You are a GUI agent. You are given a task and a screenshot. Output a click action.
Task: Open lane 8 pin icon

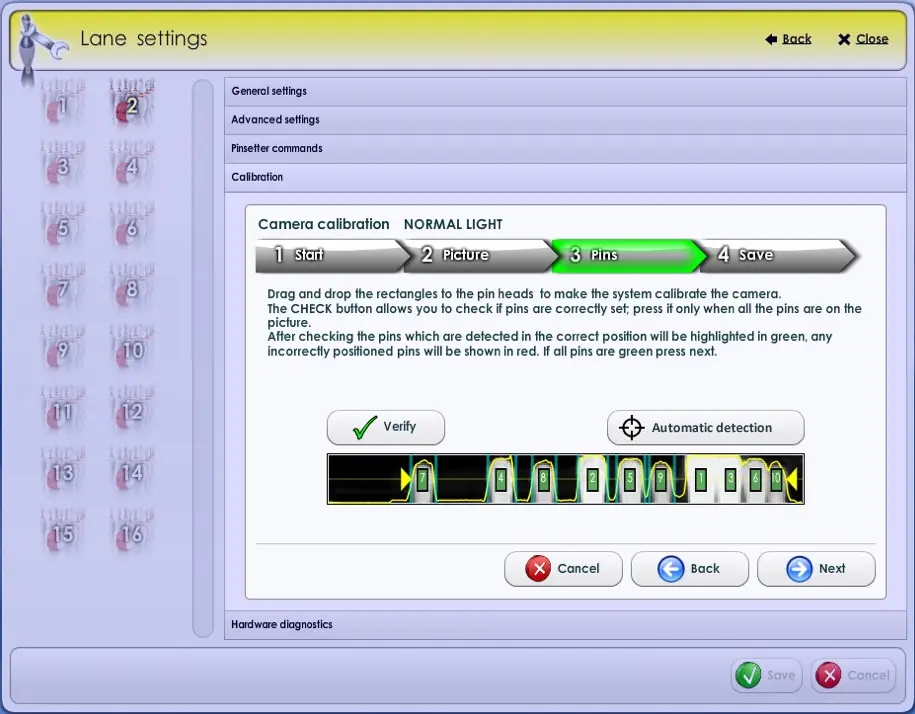coord(131,287)
